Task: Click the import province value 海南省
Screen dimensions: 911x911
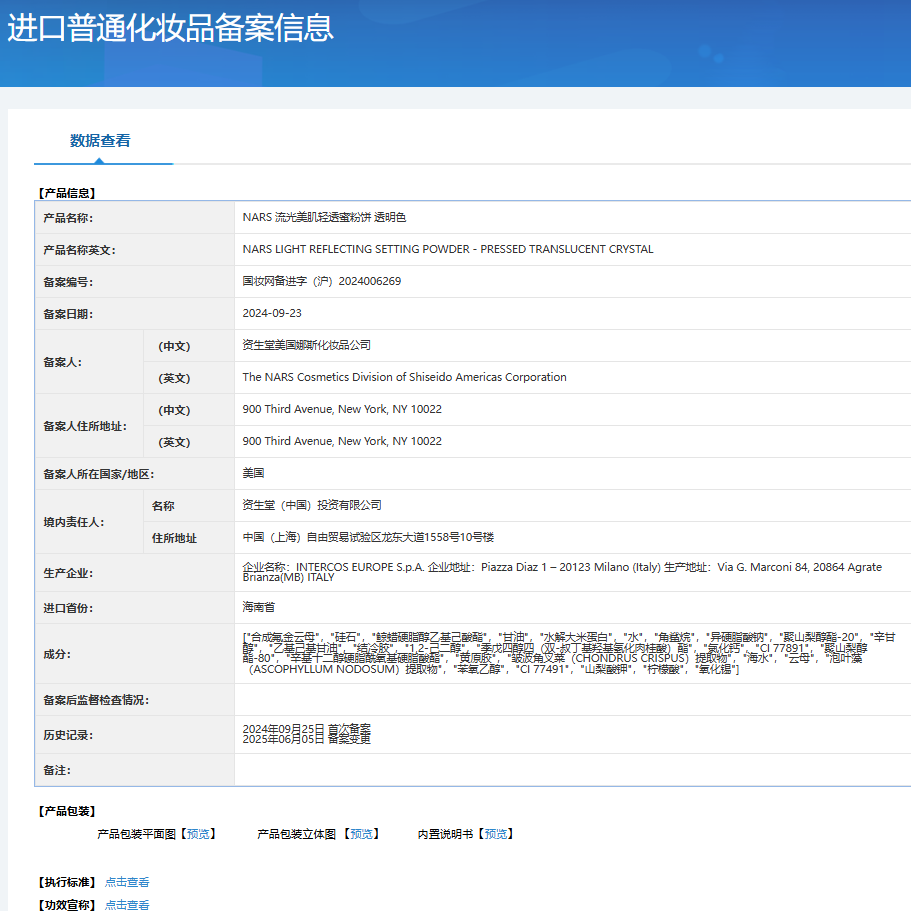Action: pos(258,607)
